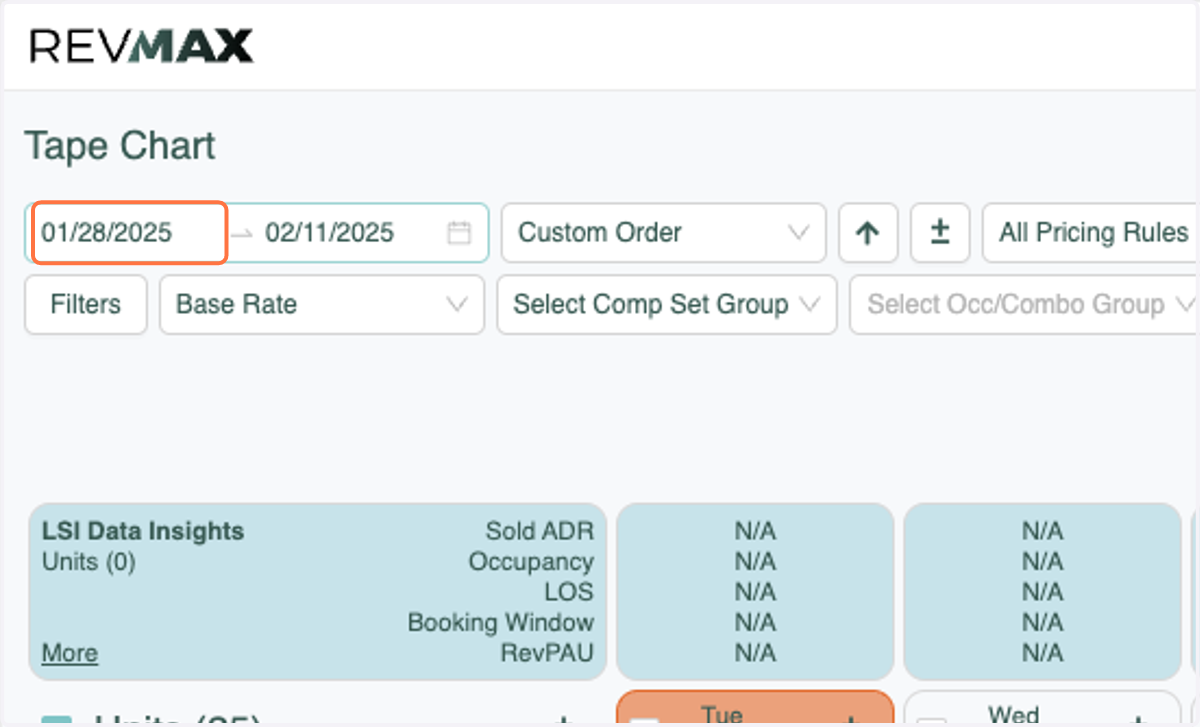Click the RevMax logo
Screen dimensions: 1200x727
pyautogui.click(x=141, y=46)
